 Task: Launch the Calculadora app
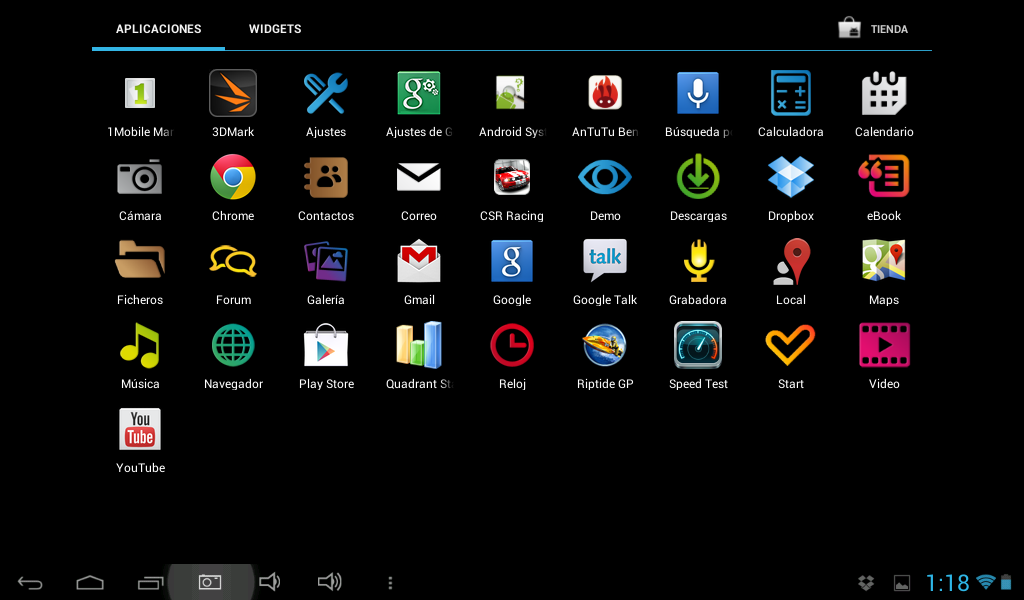point(790,94)
